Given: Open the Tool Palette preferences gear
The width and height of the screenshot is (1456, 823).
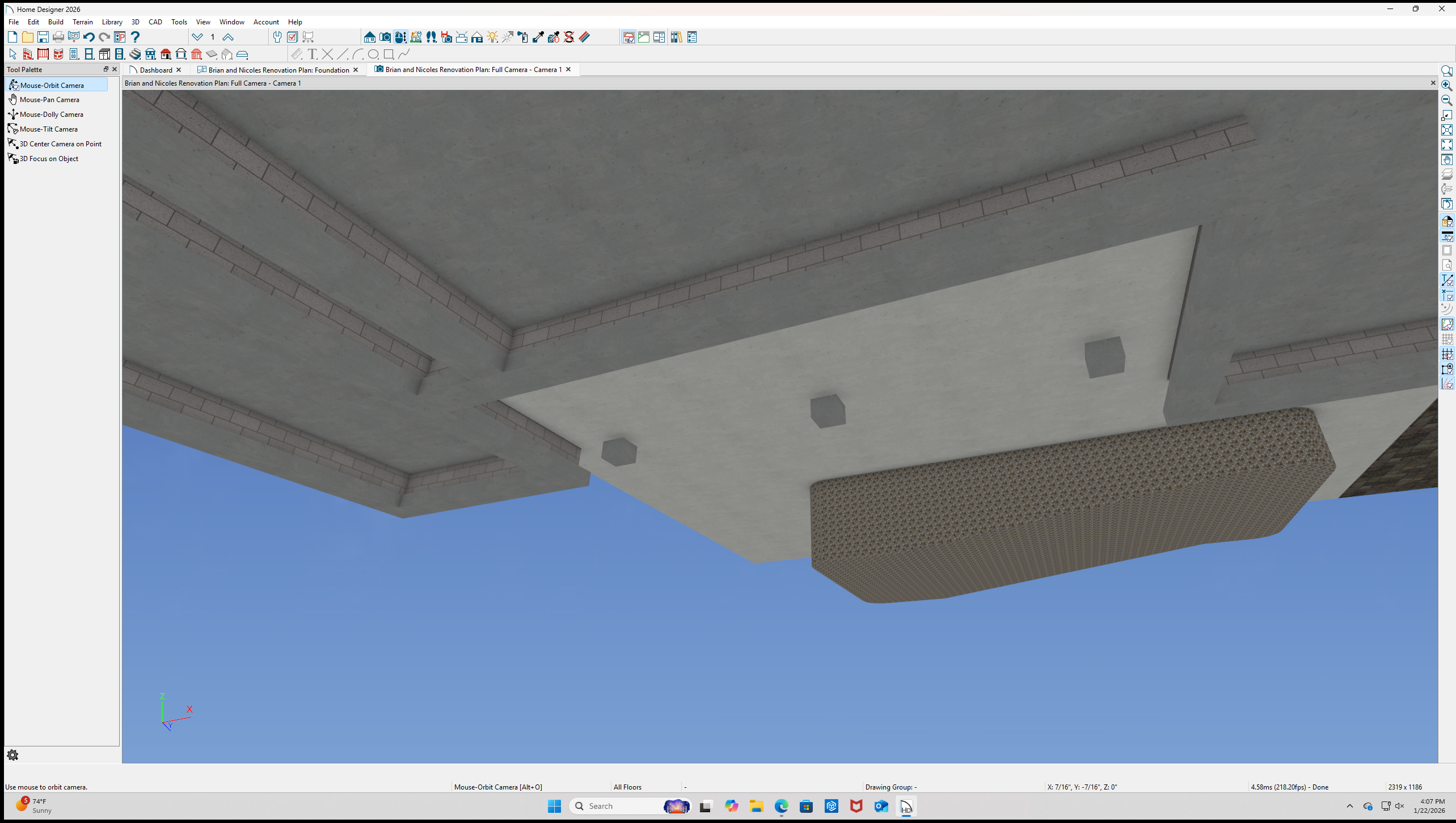Looking at the screenshot, I should click(12, 755).
